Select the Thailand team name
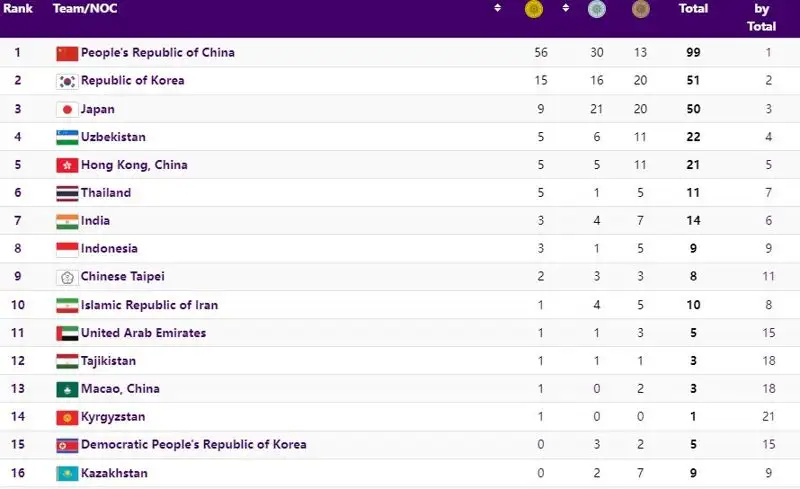Screen dimensions: 800x489 [106, 193]
